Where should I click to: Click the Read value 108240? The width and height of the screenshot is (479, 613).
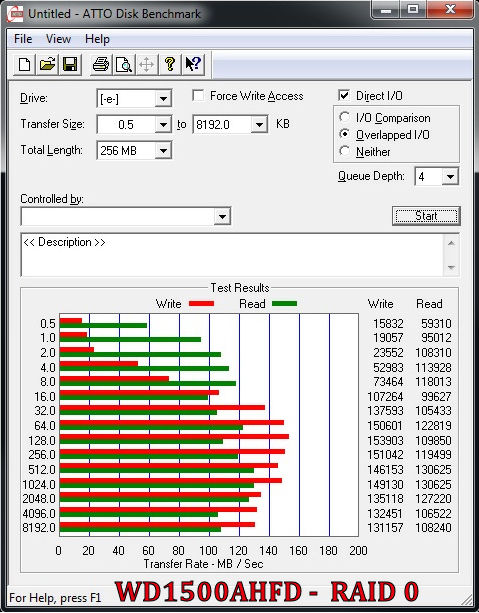434,528
